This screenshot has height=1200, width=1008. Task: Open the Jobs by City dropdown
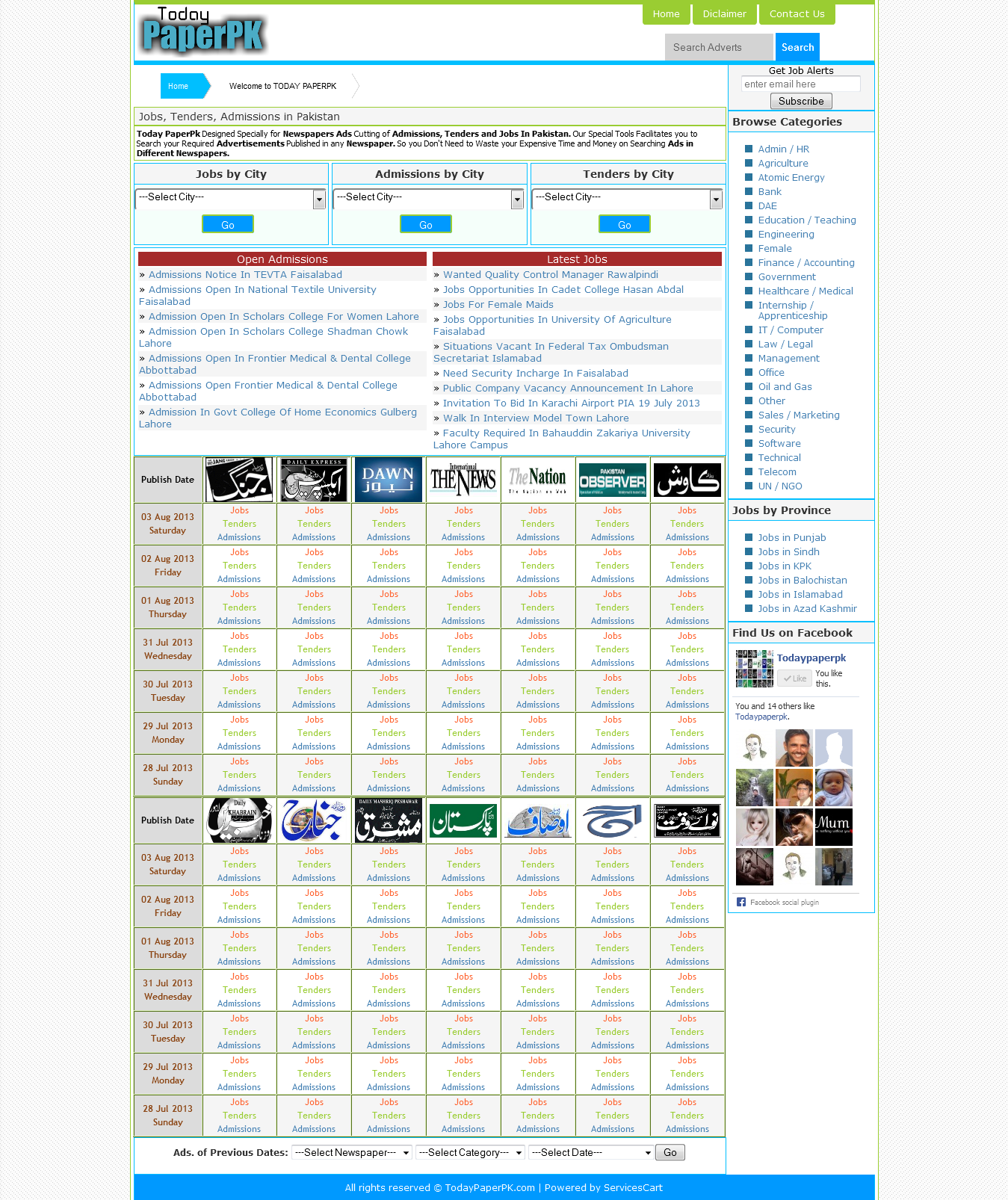click(231, 198)
